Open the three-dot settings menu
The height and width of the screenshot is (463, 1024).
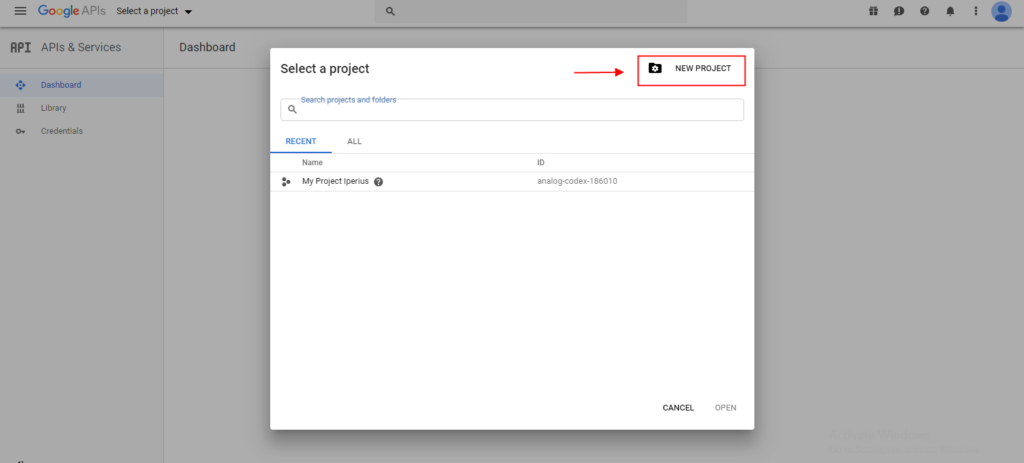[x=976, y=11]
